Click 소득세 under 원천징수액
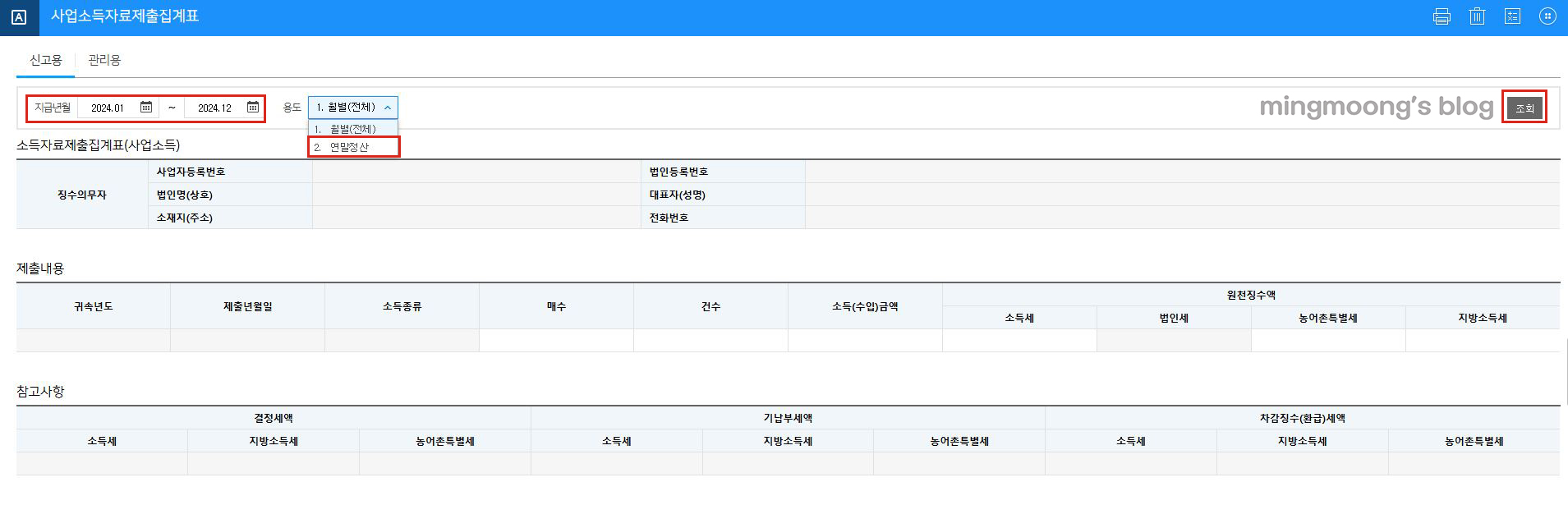 pyautogui.click(x=1019, y=318)
